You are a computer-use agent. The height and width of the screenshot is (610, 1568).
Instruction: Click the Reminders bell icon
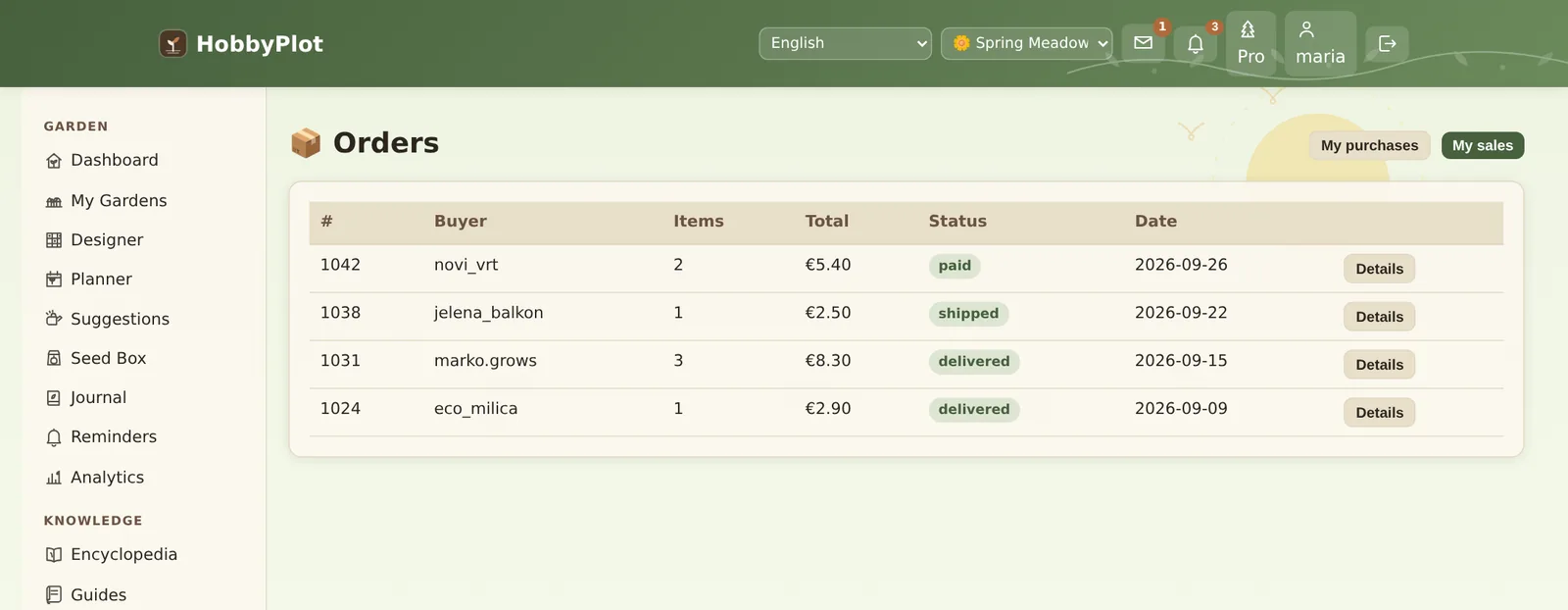[x=54, y=437]
